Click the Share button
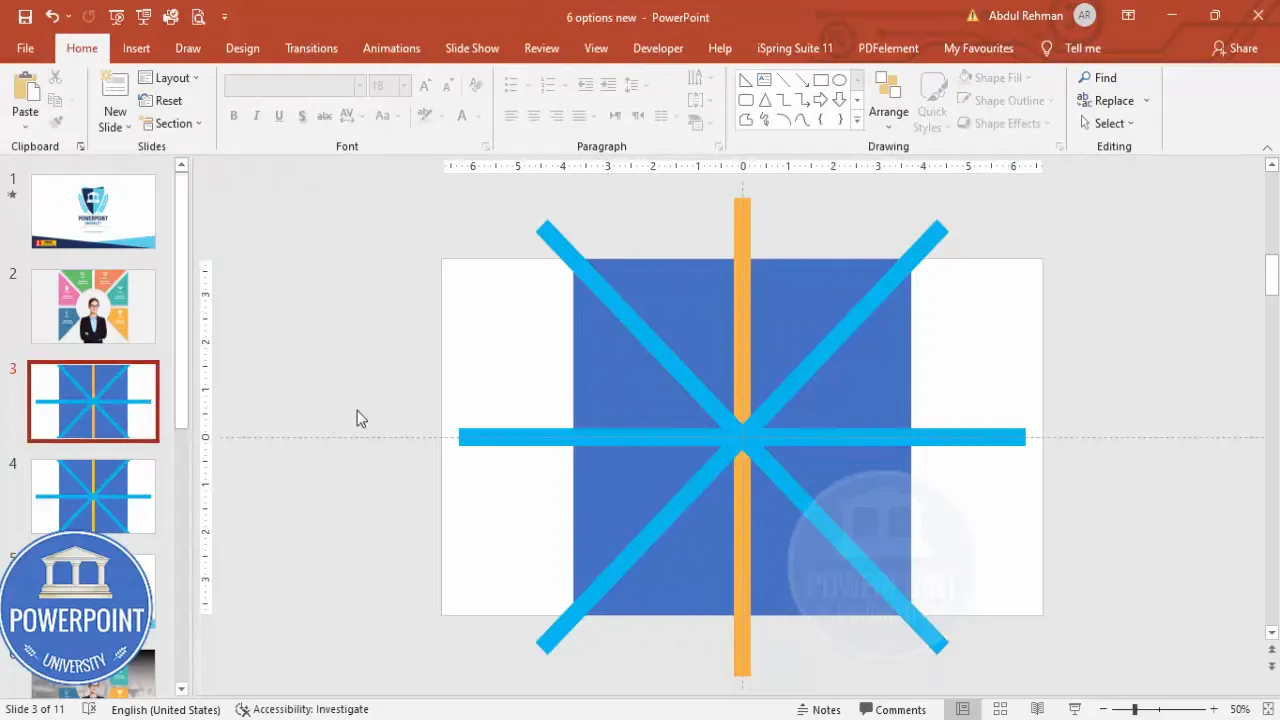Screen dimensions: 1280x720 coord(1235,48)
